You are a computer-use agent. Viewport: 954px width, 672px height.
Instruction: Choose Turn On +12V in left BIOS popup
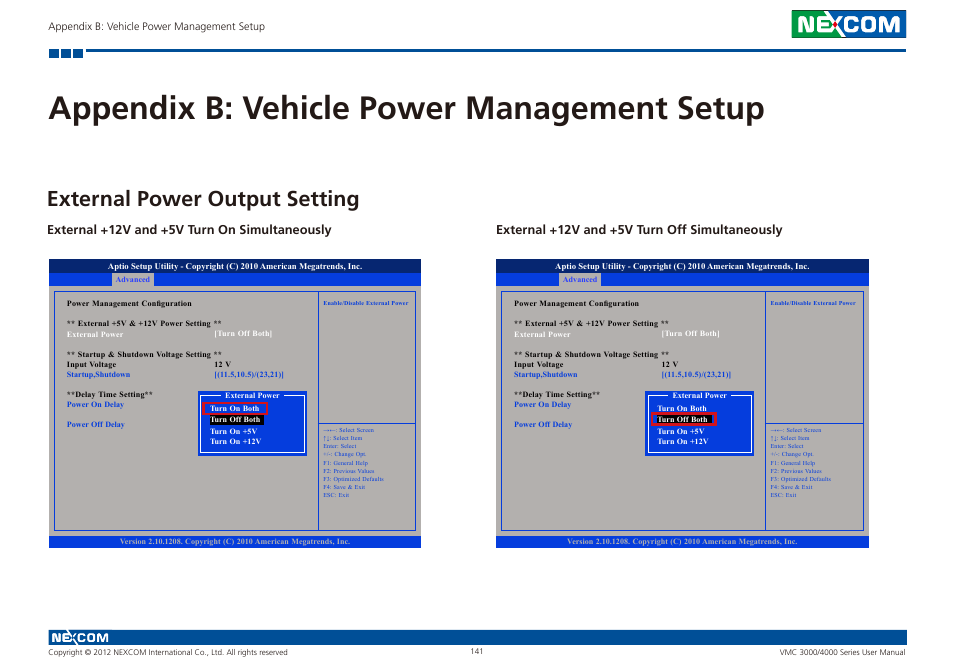pyautogui.click(x=235, y=442)
